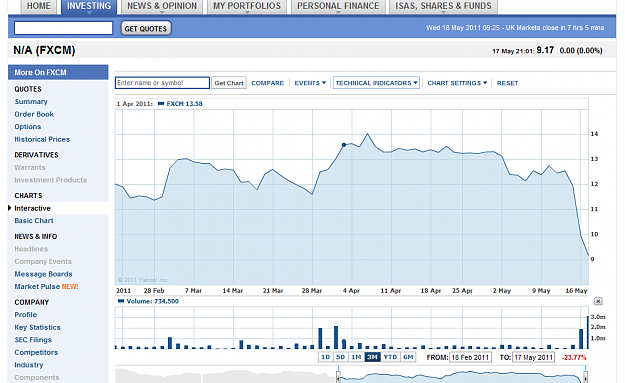The image size is (625, 383).
Task: Open Competitors link
Action: click(36, 353)
